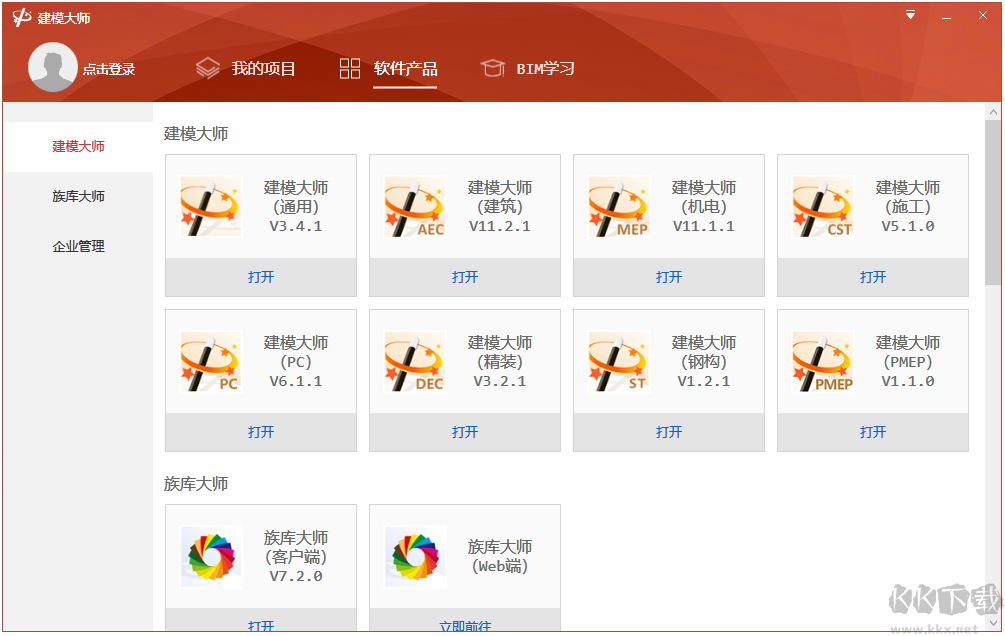Click the 族库大师 (客户端) V7.2.0 label
Viewport: 1005px width, 636px height.
296,556
